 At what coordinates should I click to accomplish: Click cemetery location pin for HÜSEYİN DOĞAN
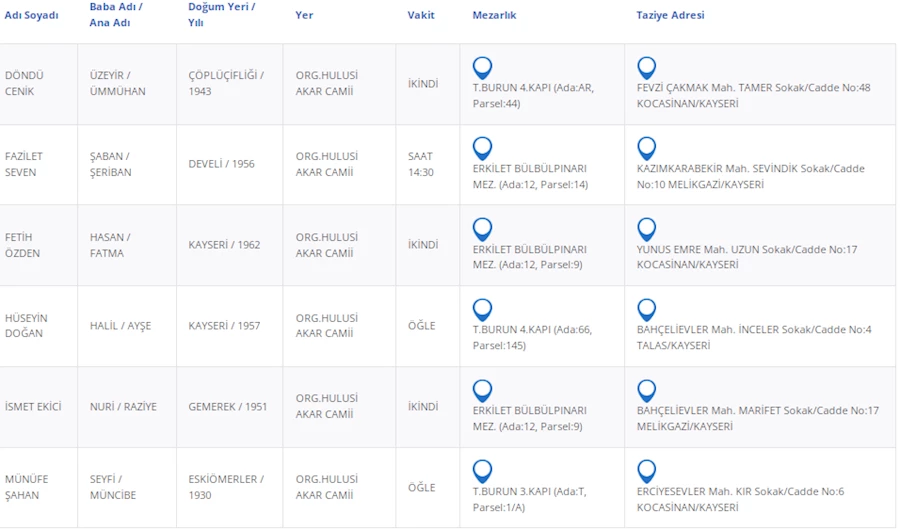(x=482, y=310)
